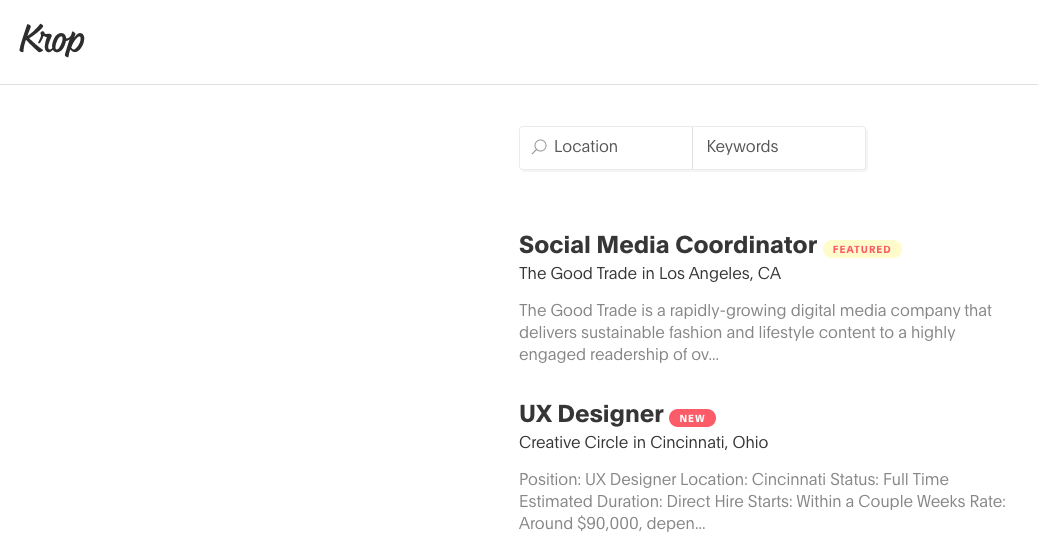
Task: Open the UX Designer job listing
Action: (x=591, y=414)
